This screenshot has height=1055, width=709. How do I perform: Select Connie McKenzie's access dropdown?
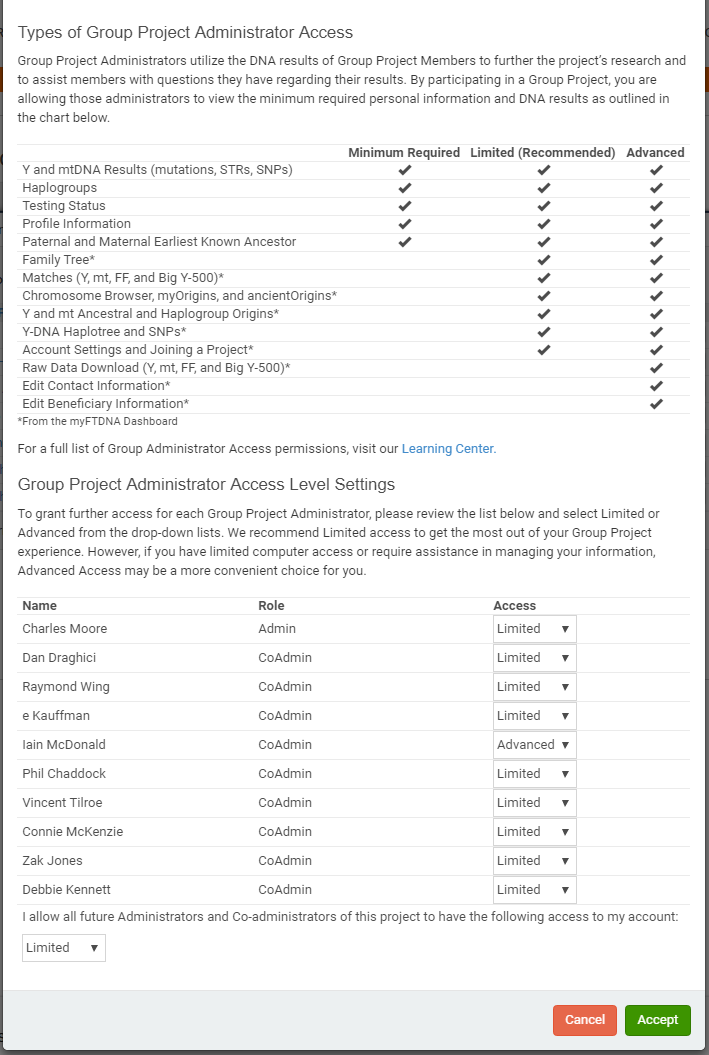(x=534, y=832)
